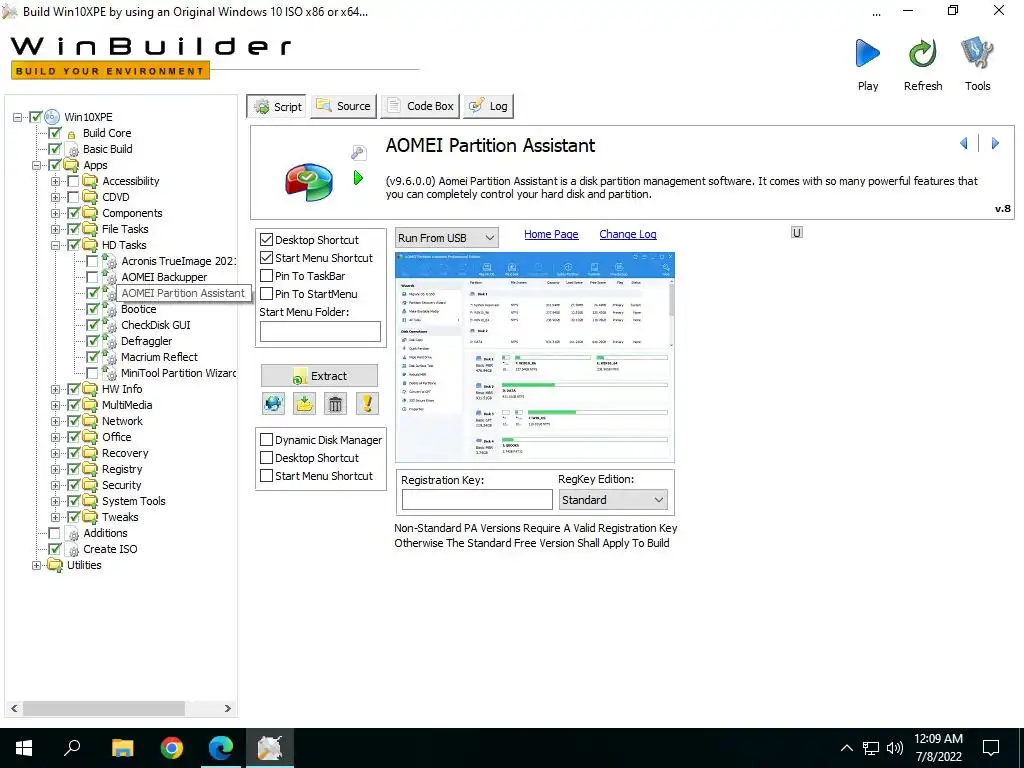
Task: Go to next script with right arrow
Action: click(995, 143)
